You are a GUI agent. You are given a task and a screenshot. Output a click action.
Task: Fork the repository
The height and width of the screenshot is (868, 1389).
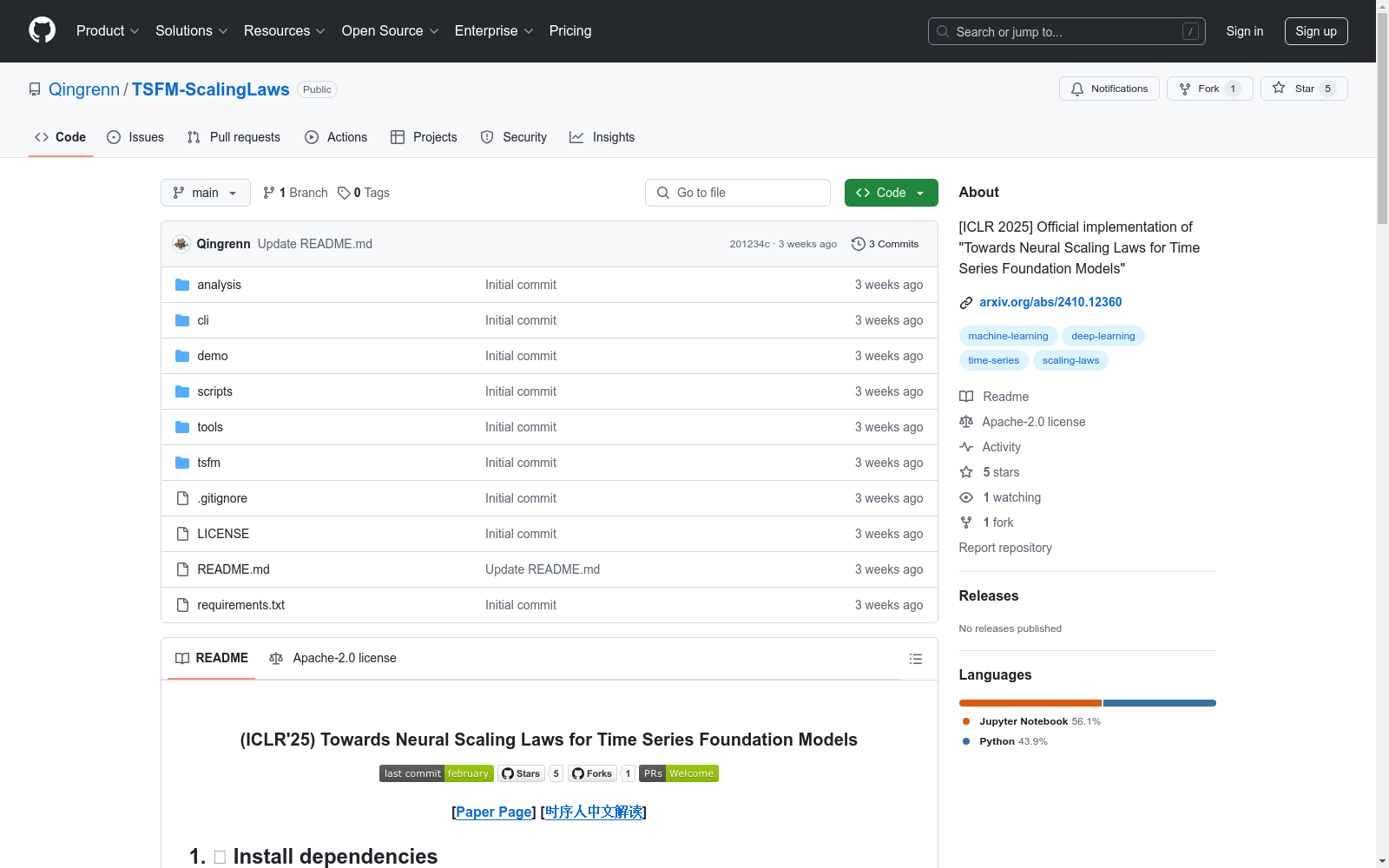point(1209,89)
